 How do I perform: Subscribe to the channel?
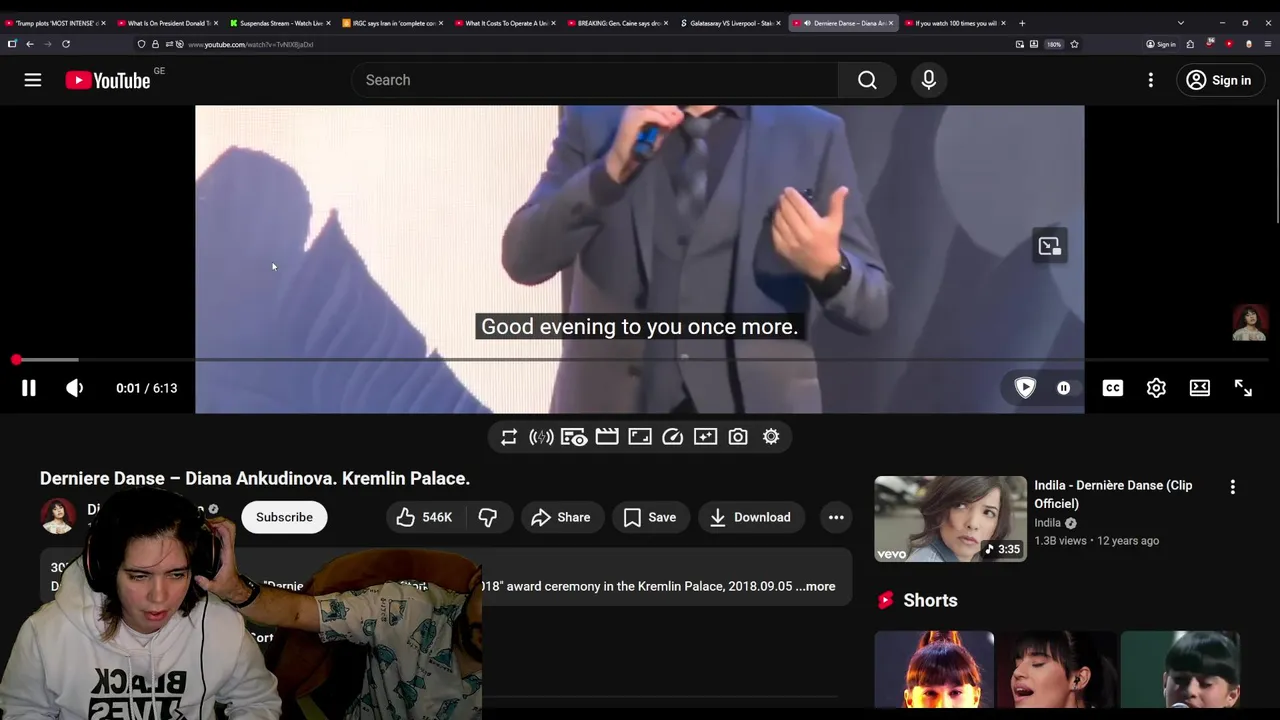(284, 517)
